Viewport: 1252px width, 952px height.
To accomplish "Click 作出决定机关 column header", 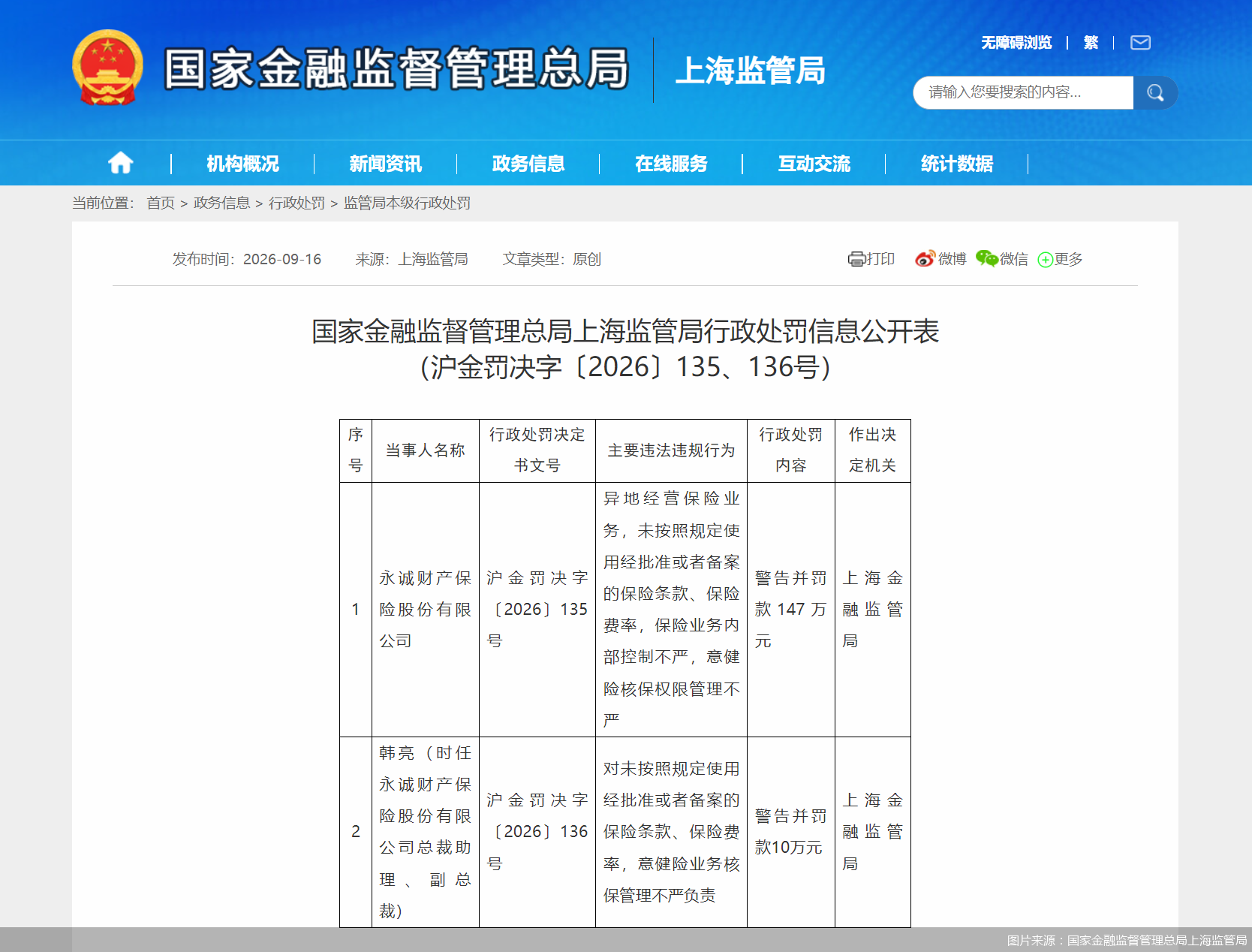I will [x=873, y=450].
